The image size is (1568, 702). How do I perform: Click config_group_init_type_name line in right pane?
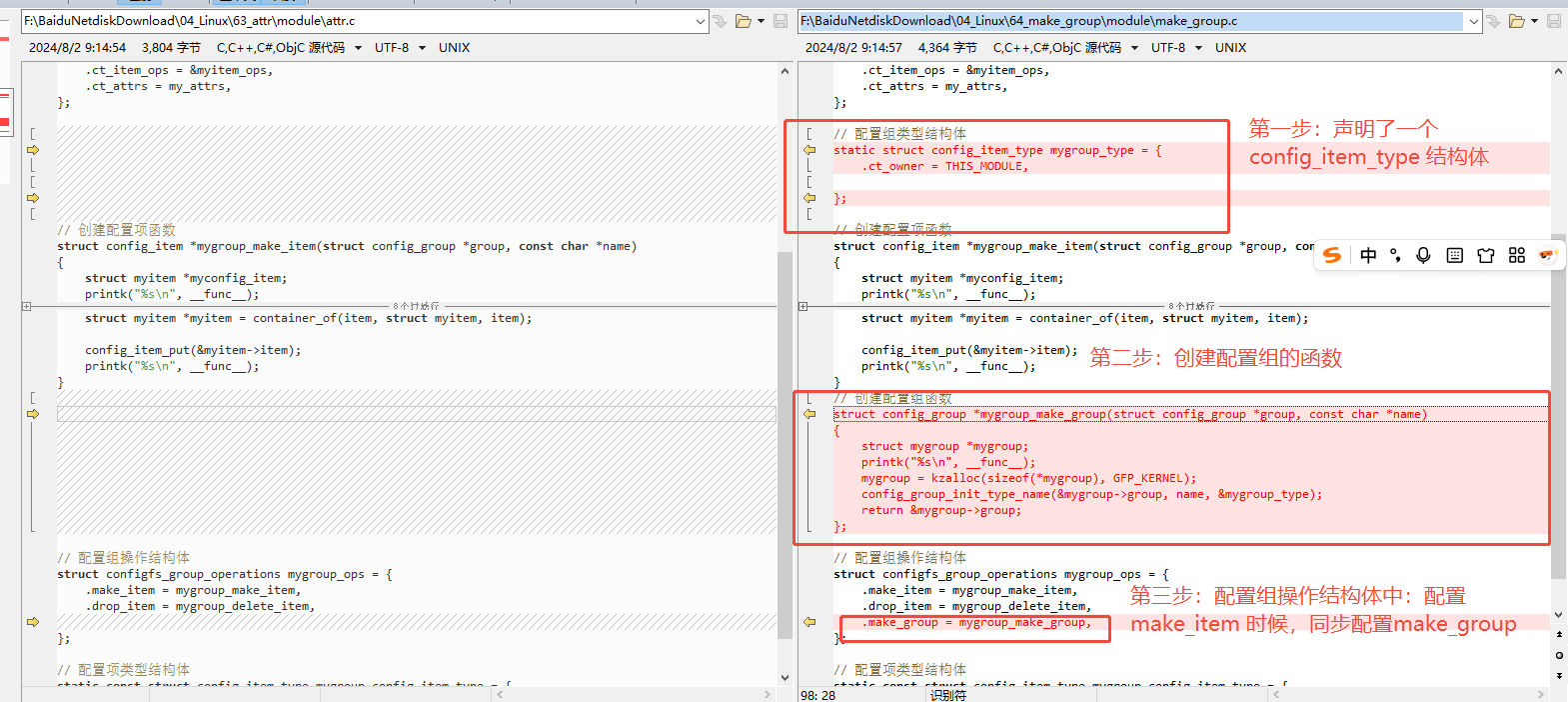tap(1091, 494)
